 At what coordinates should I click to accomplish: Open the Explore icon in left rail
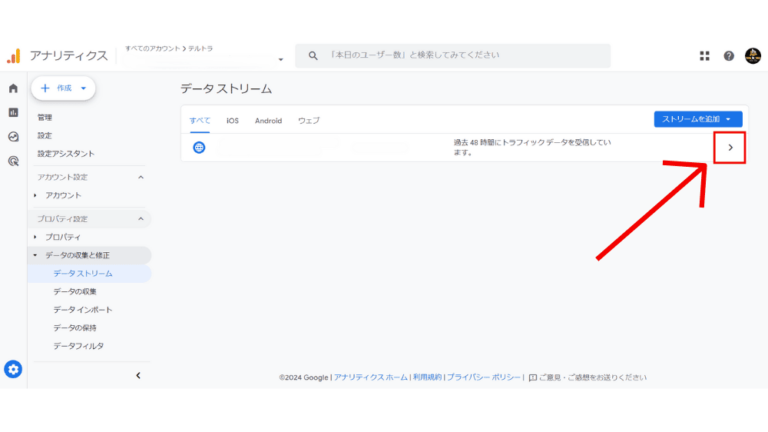pyautogui.click(x=13, y=136)
